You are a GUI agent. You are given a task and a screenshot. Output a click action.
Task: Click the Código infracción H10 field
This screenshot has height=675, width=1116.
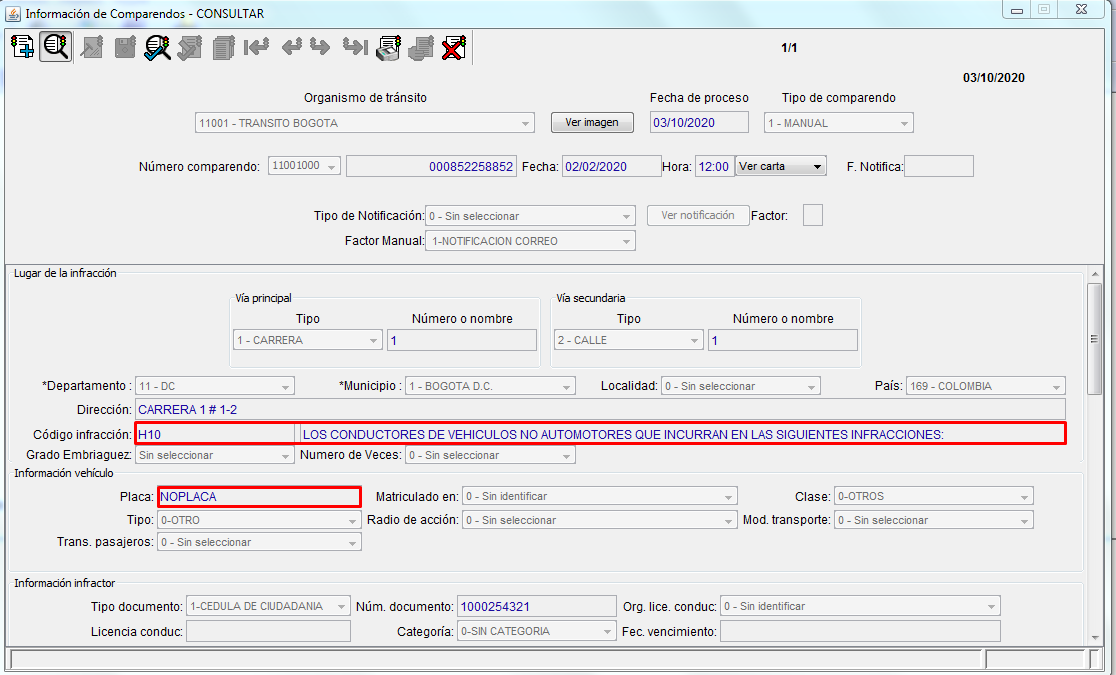coord(215,434)
